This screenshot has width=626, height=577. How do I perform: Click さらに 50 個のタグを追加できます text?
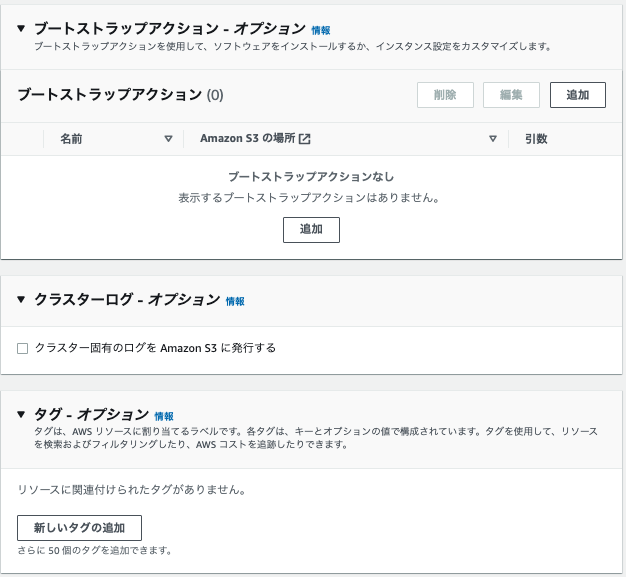[94, 550]
